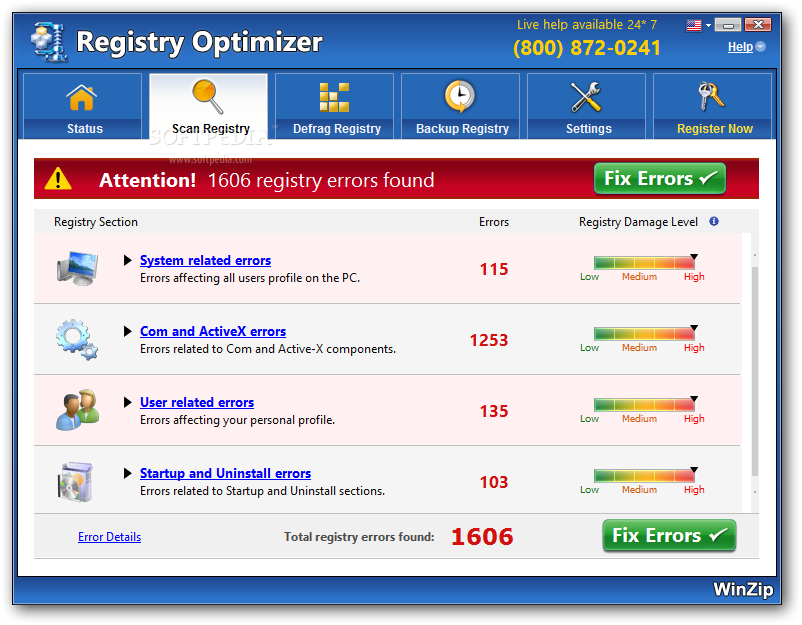Open the Error Details link
The image size is (802, 625).
pyautogui.click(x=109, y=537)
